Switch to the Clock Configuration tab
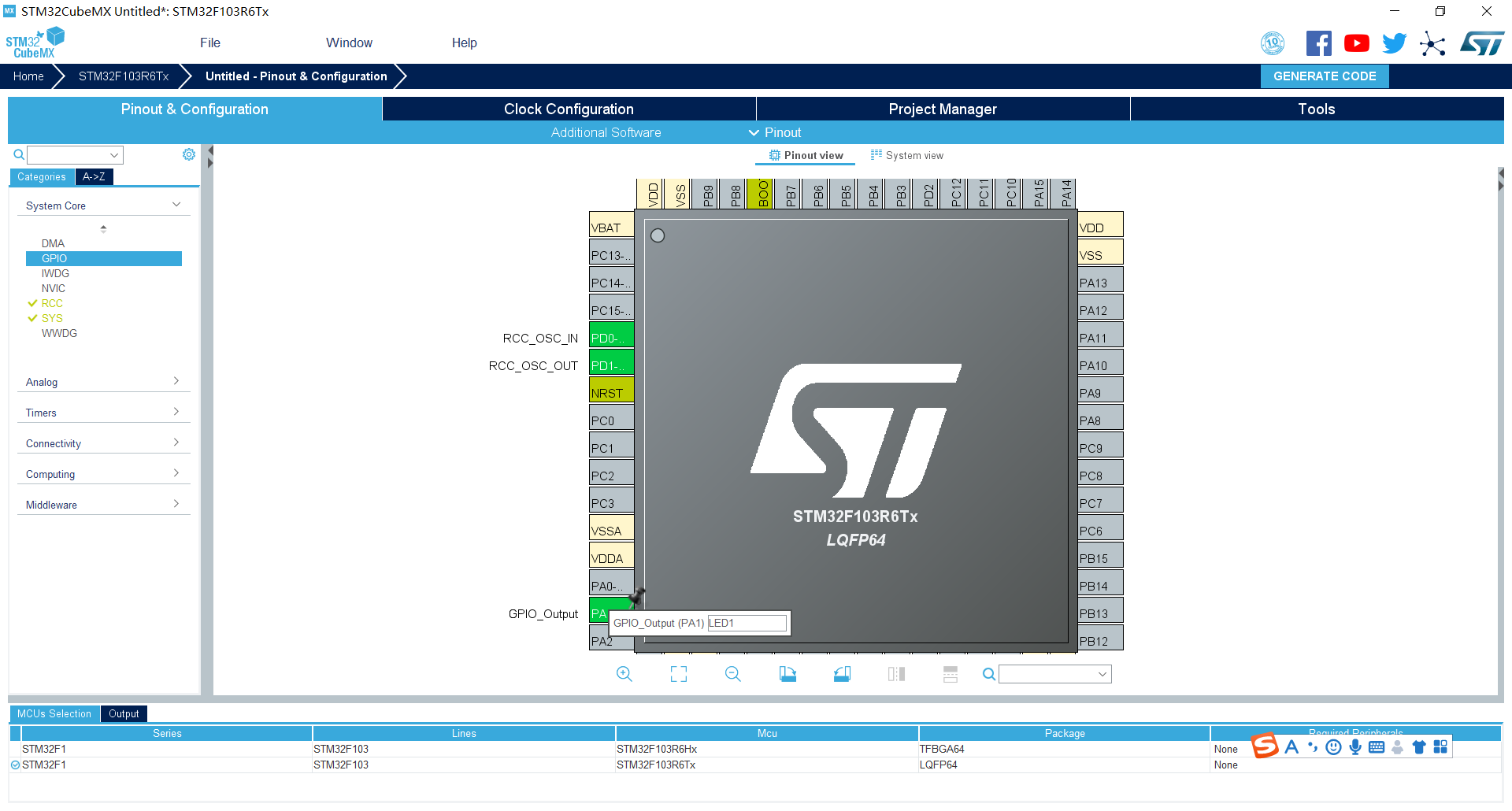The height and width of the screenshot is (811, 1512). click(x=569, y=109)
